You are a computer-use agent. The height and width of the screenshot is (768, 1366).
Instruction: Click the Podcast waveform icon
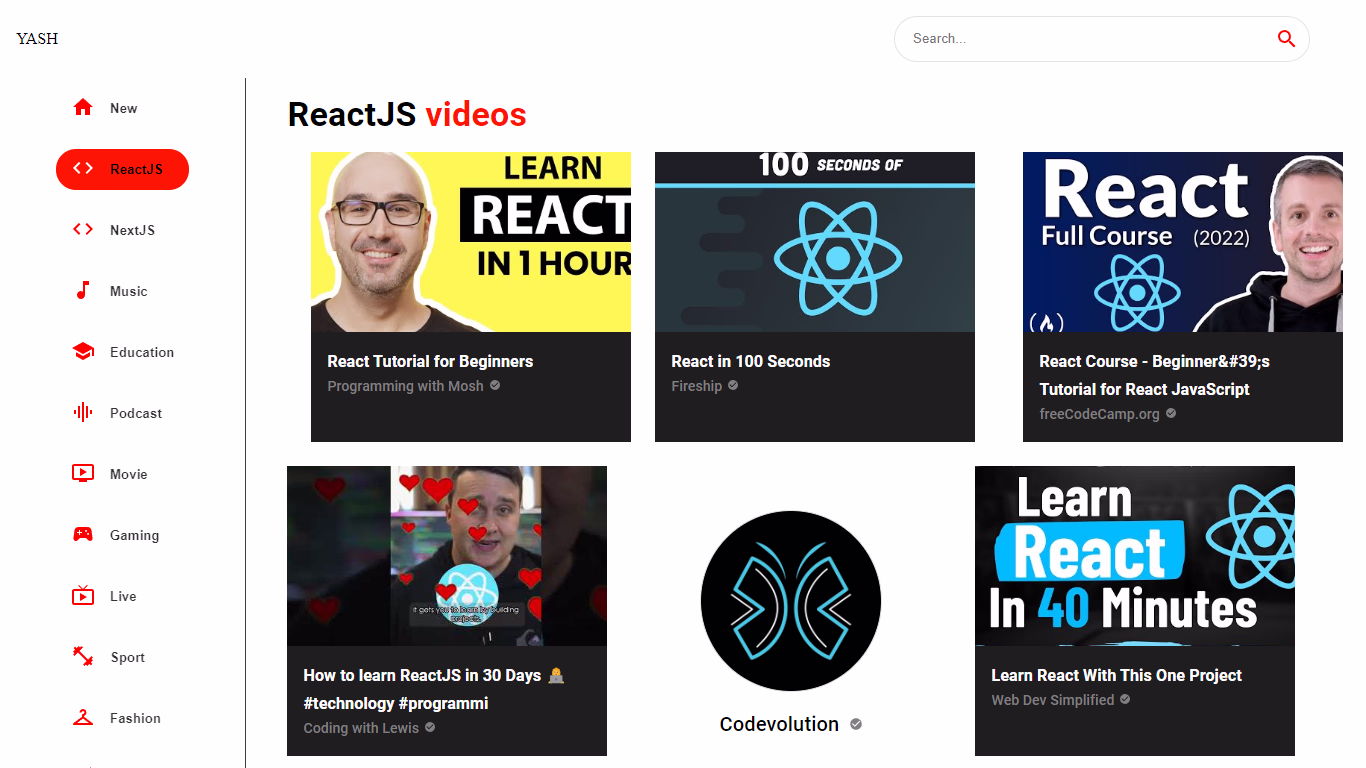click(83, 413)
